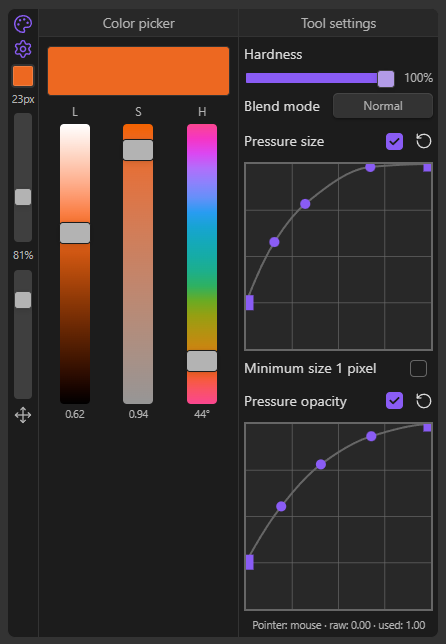Click the Hardness label
The width and height of the screenshot is (446, 644).
pyautogui.click(x=273, y=55)
